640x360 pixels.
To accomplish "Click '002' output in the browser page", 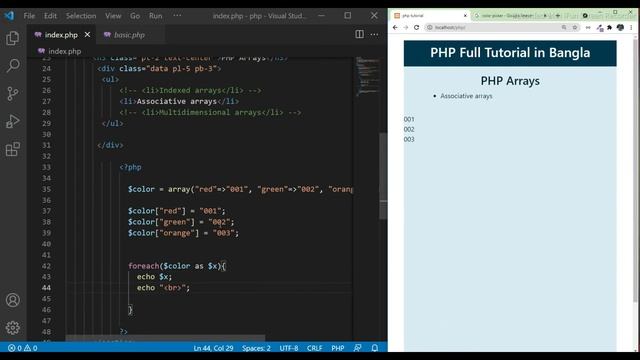I will point(409,129).
